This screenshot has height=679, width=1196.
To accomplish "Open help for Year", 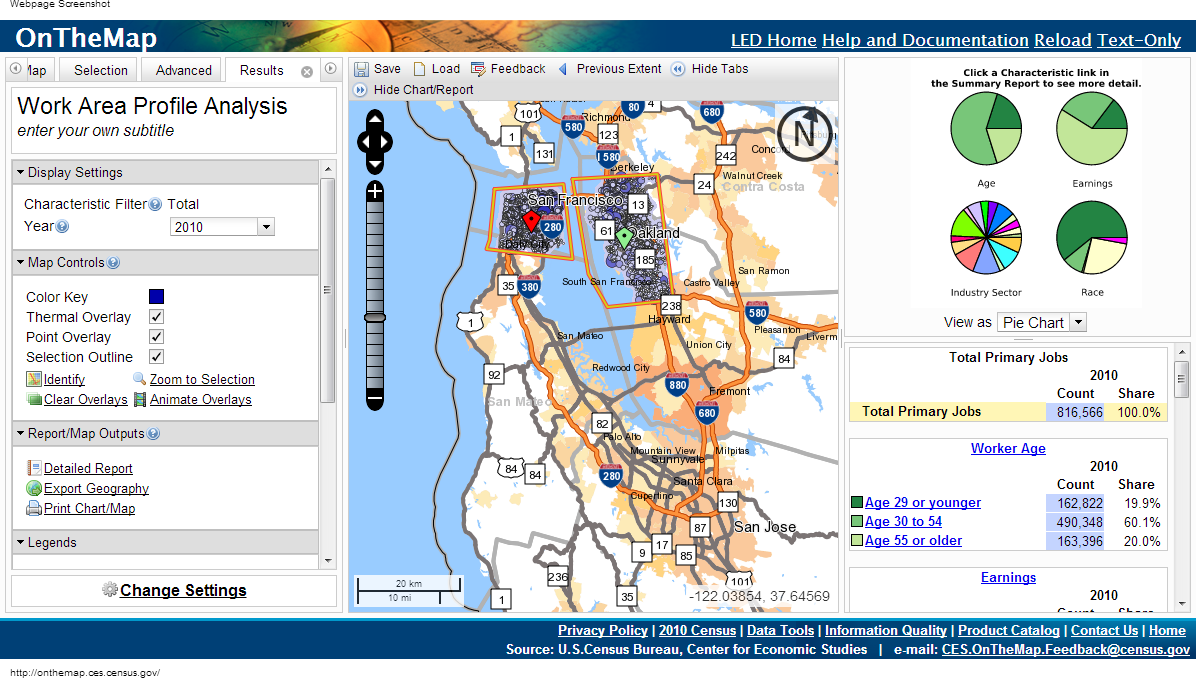I will click(x=63, y=227).
